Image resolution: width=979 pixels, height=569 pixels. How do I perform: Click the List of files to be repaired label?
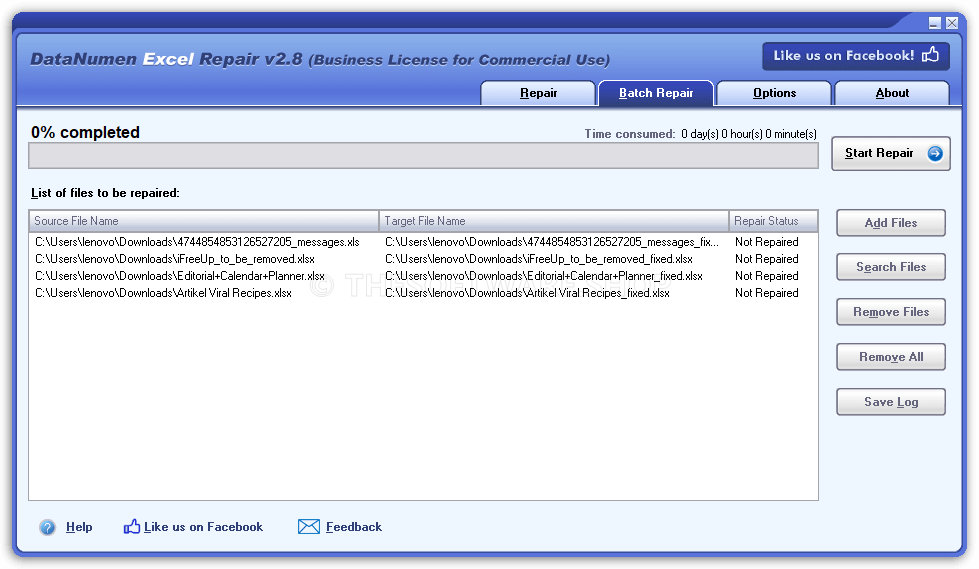pyautogui.click(x=106, y=193)
